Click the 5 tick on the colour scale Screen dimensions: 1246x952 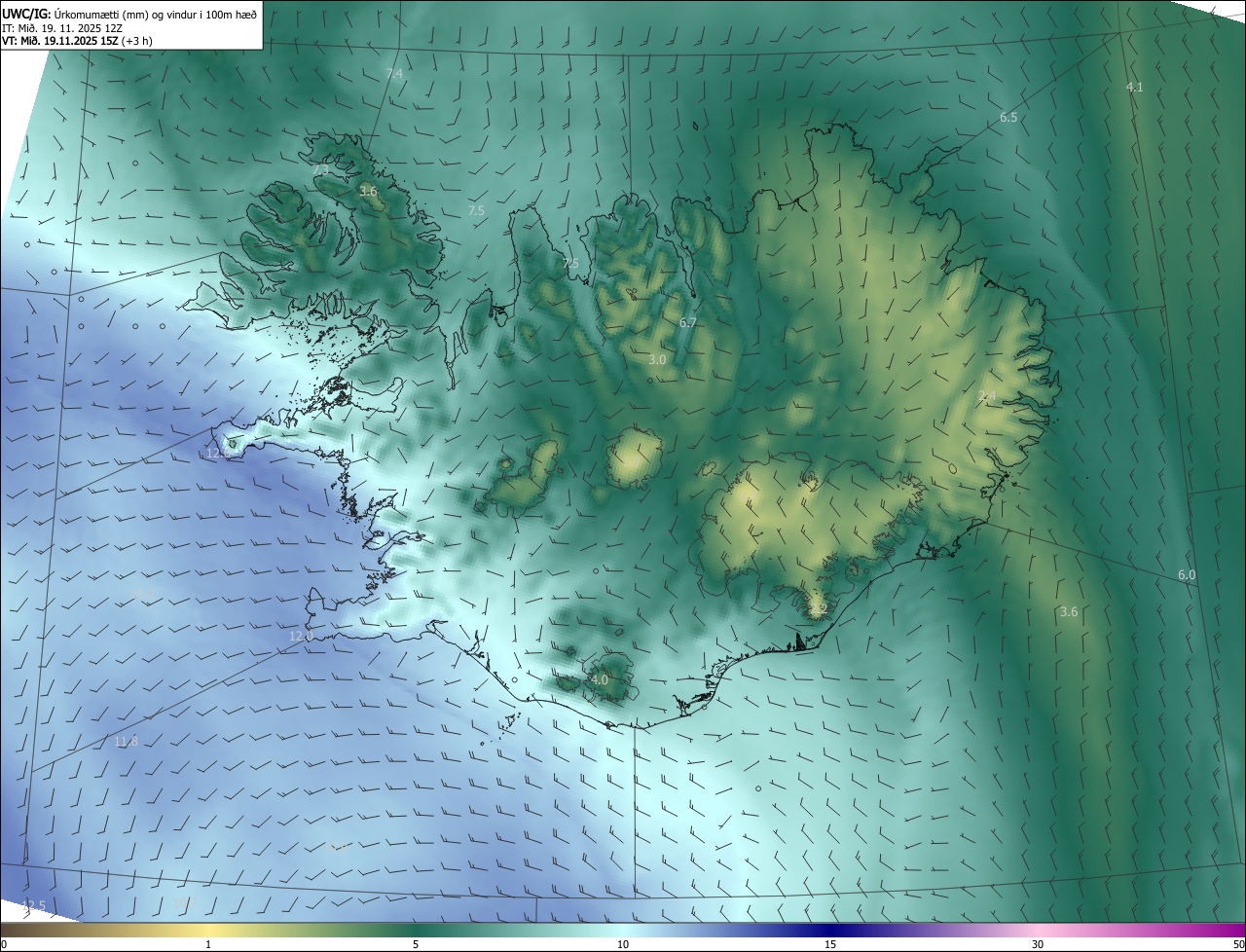[x=416, y=944]
